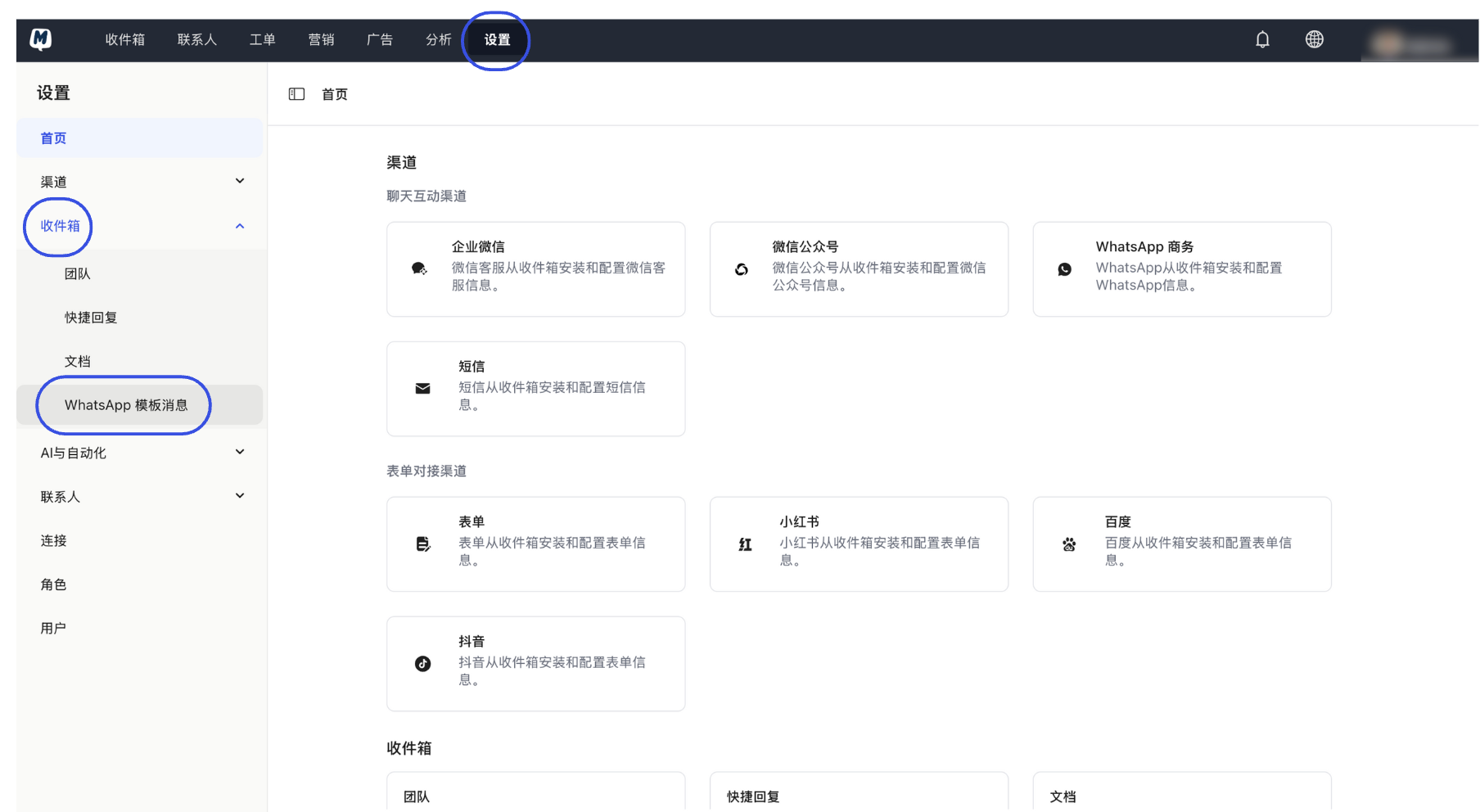Open the 分析 menu item
Viewport: 1480px width, 812px height.
[x=438, y=39]
